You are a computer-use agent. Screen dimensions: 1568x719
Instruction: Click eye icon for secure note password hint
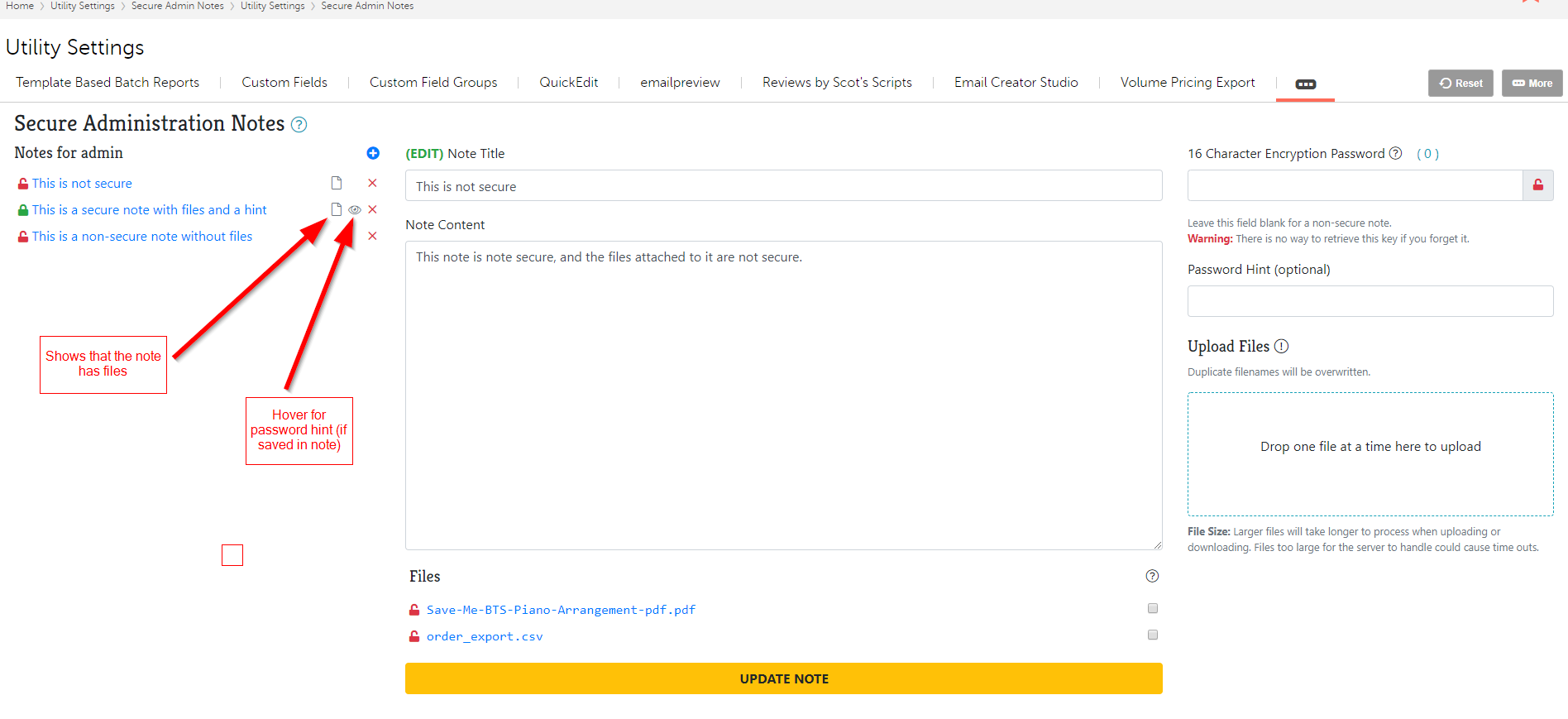(x=354, y=210)
